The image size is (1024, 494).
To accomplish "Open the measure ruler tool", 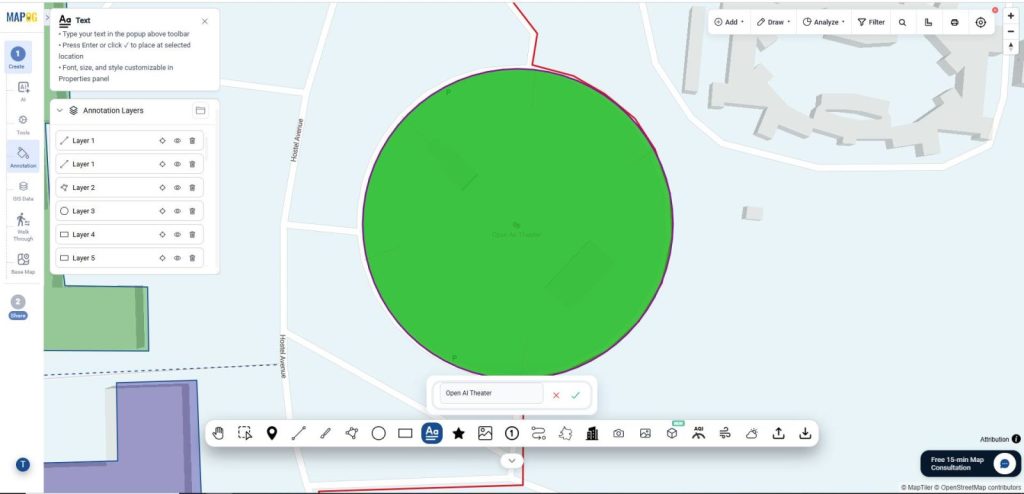I will coord(928,22).
